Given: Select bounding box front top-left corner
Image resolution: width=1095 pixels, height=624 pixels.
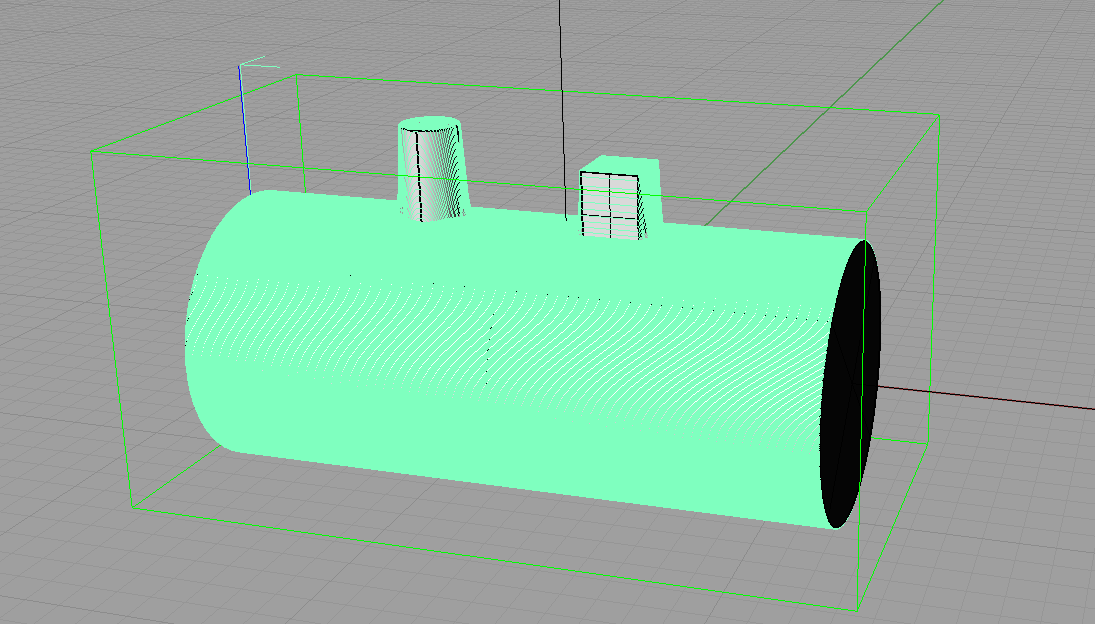Looking at the screenshot, I should pos(93,153).
